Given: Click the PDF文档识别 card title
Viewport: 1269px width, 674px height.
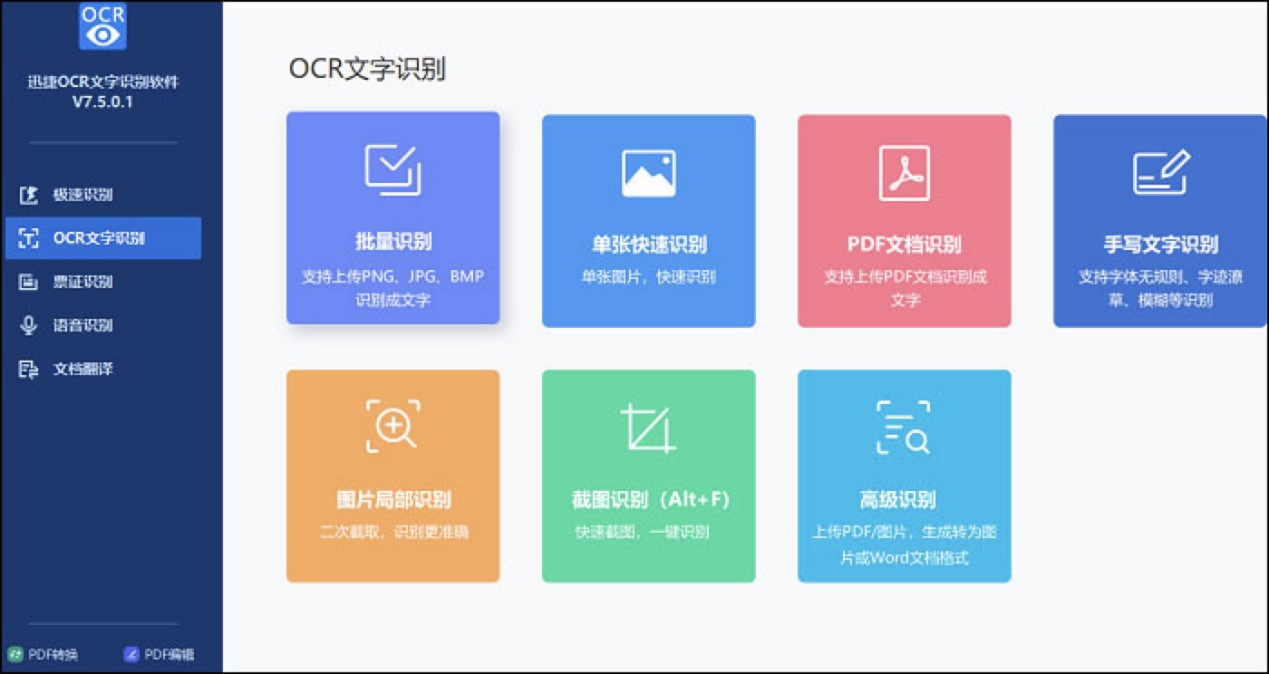Looking at the screenshot, I should (x=904, y=244).
